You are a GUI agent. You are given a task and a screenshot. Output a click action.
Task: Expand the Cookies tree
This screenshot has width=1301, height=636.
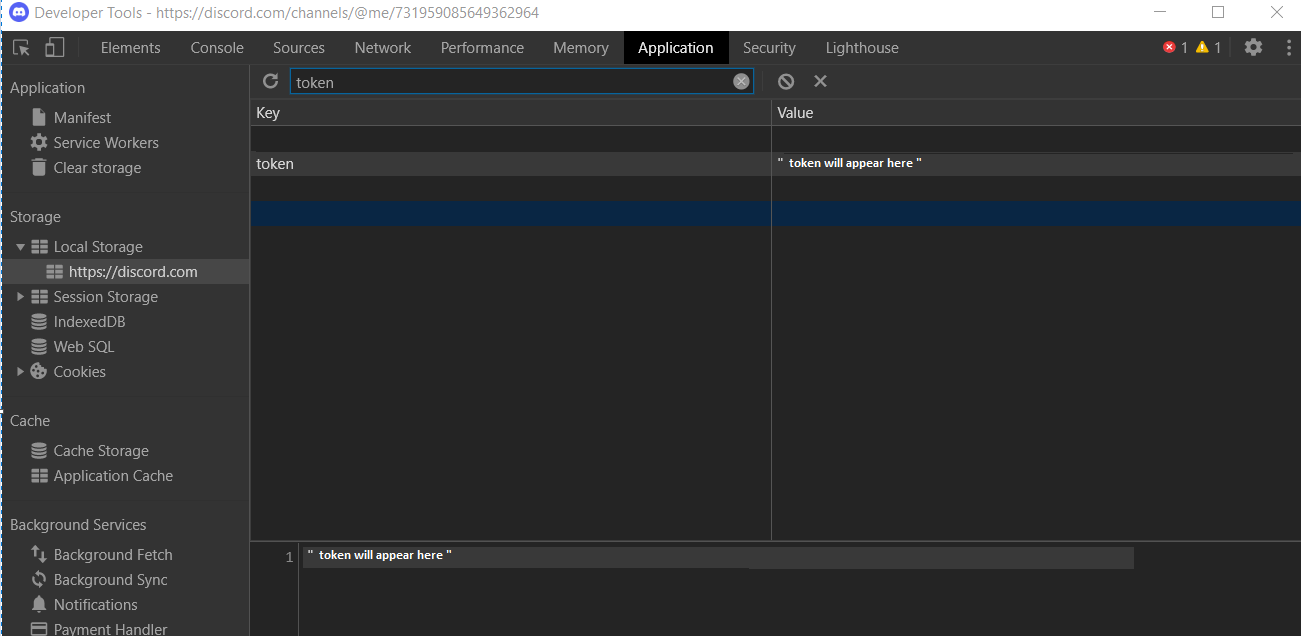(20, 371)
